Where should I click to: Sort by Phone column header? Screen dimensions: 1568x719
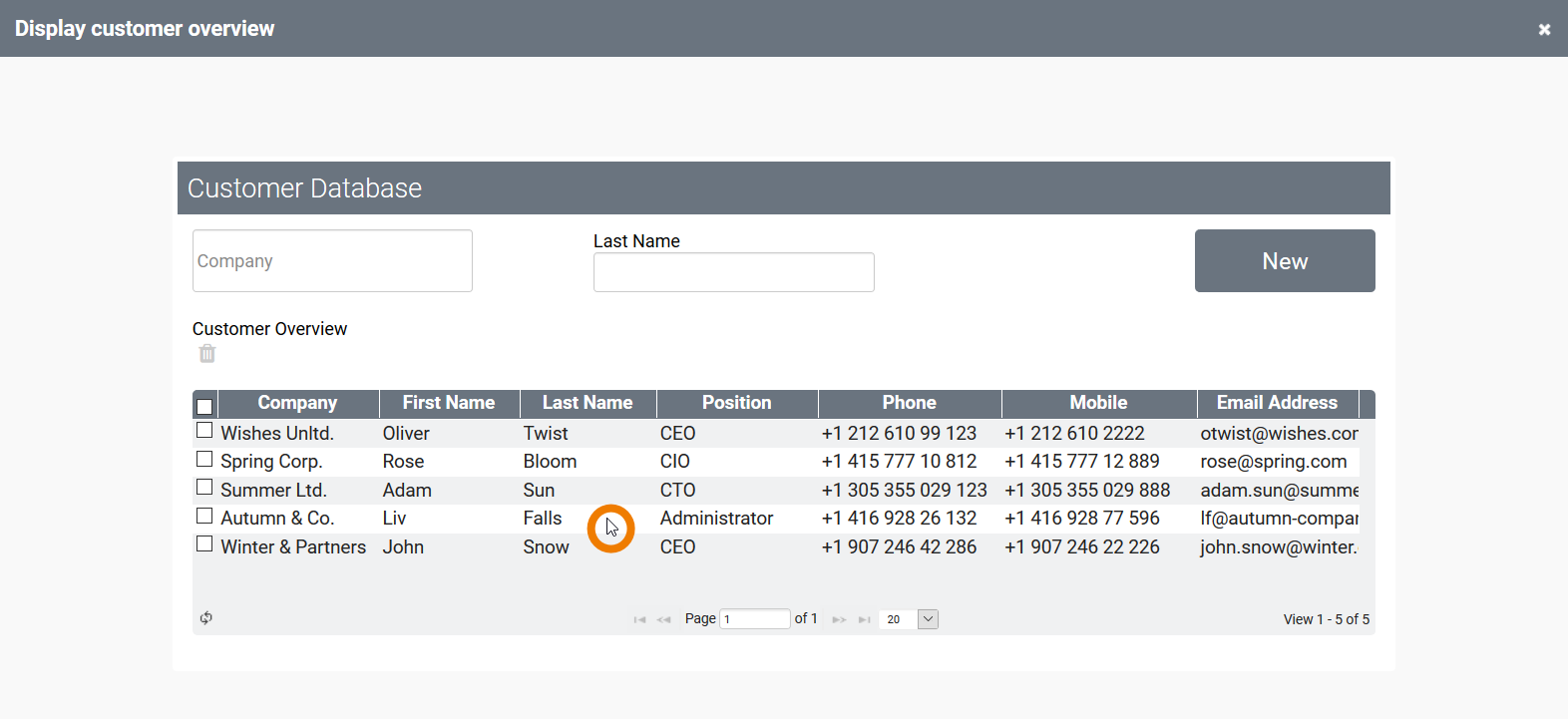click(x=910, y=403)
